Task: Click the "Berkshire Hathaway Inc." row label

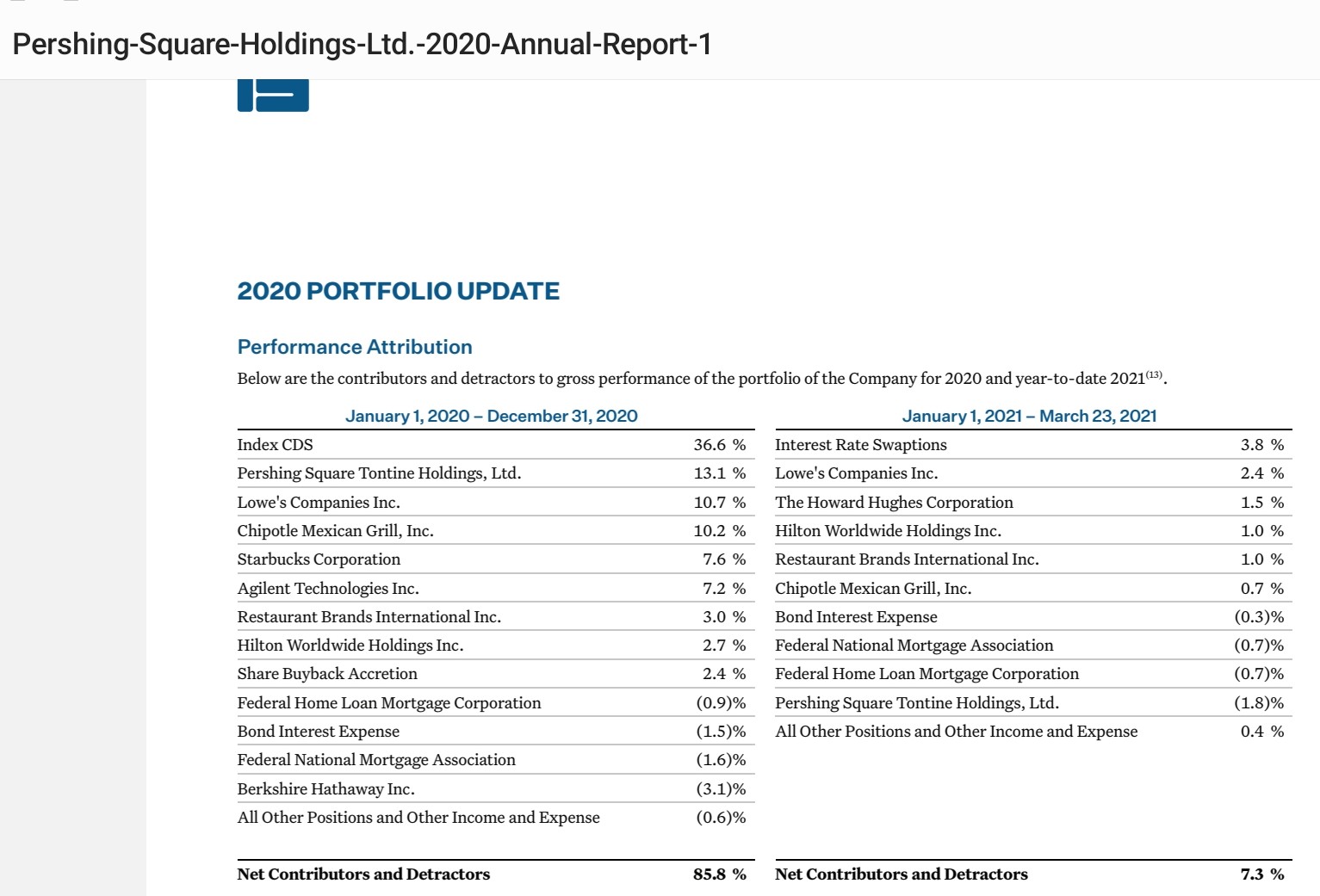Action: tap(326, 788)
